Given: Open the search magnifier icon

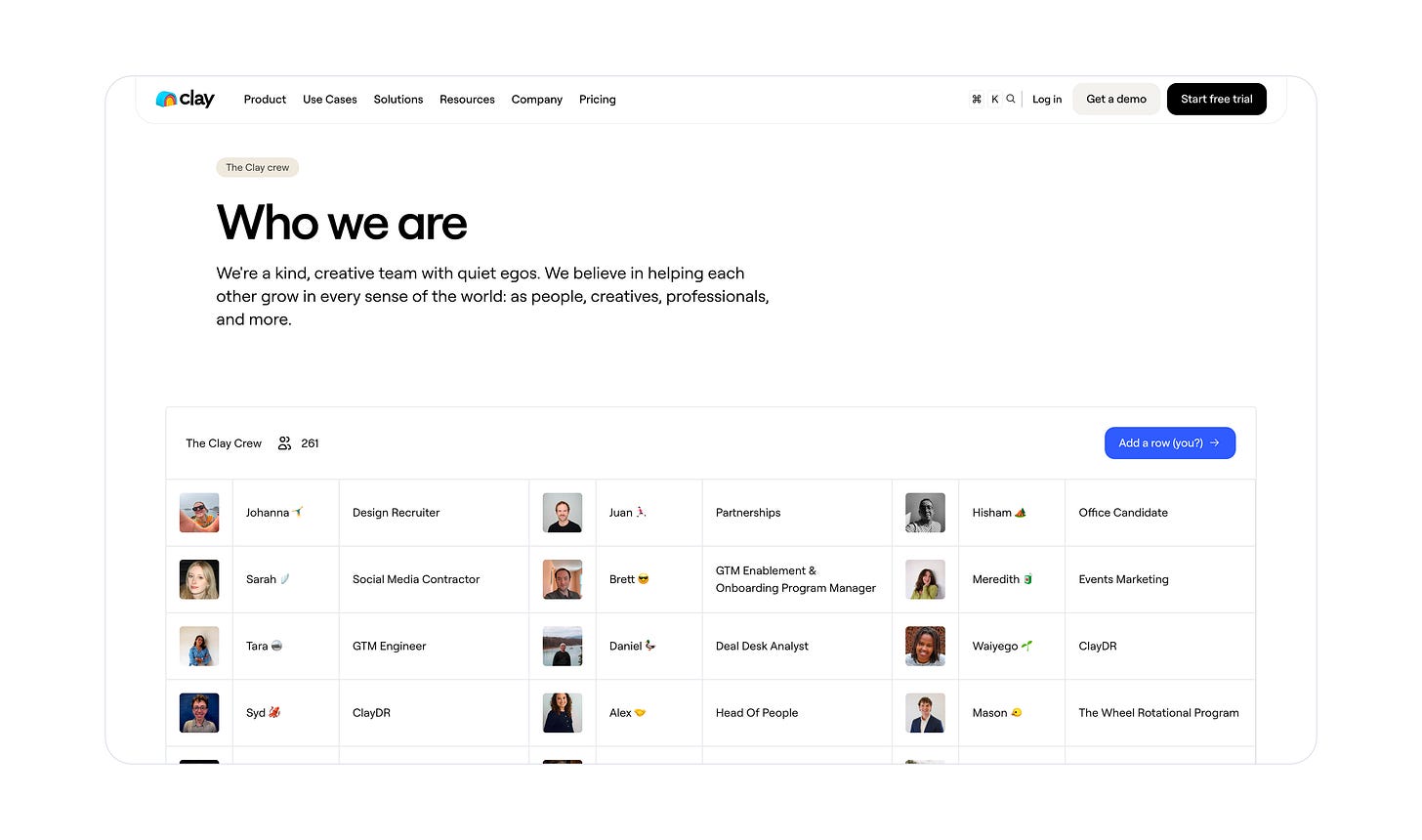Looking at the screenshot, I should [1011, 99].
